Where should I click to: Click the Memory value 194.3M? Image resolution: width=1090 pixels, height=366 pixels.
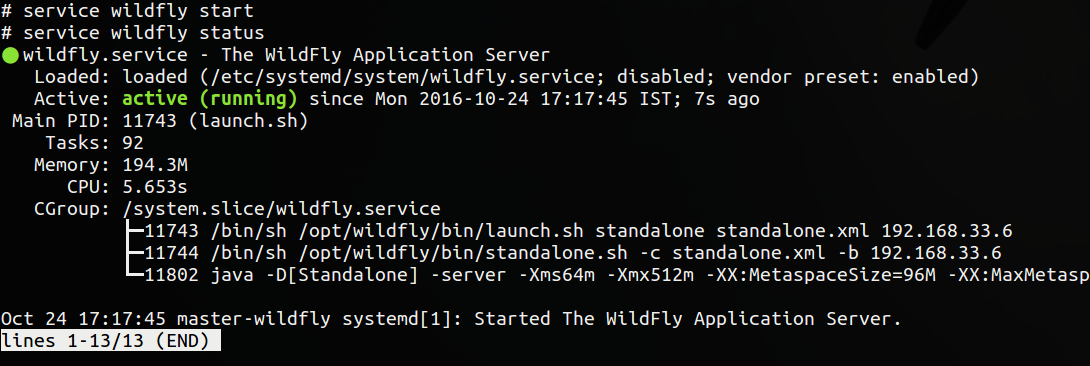point(155,165)
